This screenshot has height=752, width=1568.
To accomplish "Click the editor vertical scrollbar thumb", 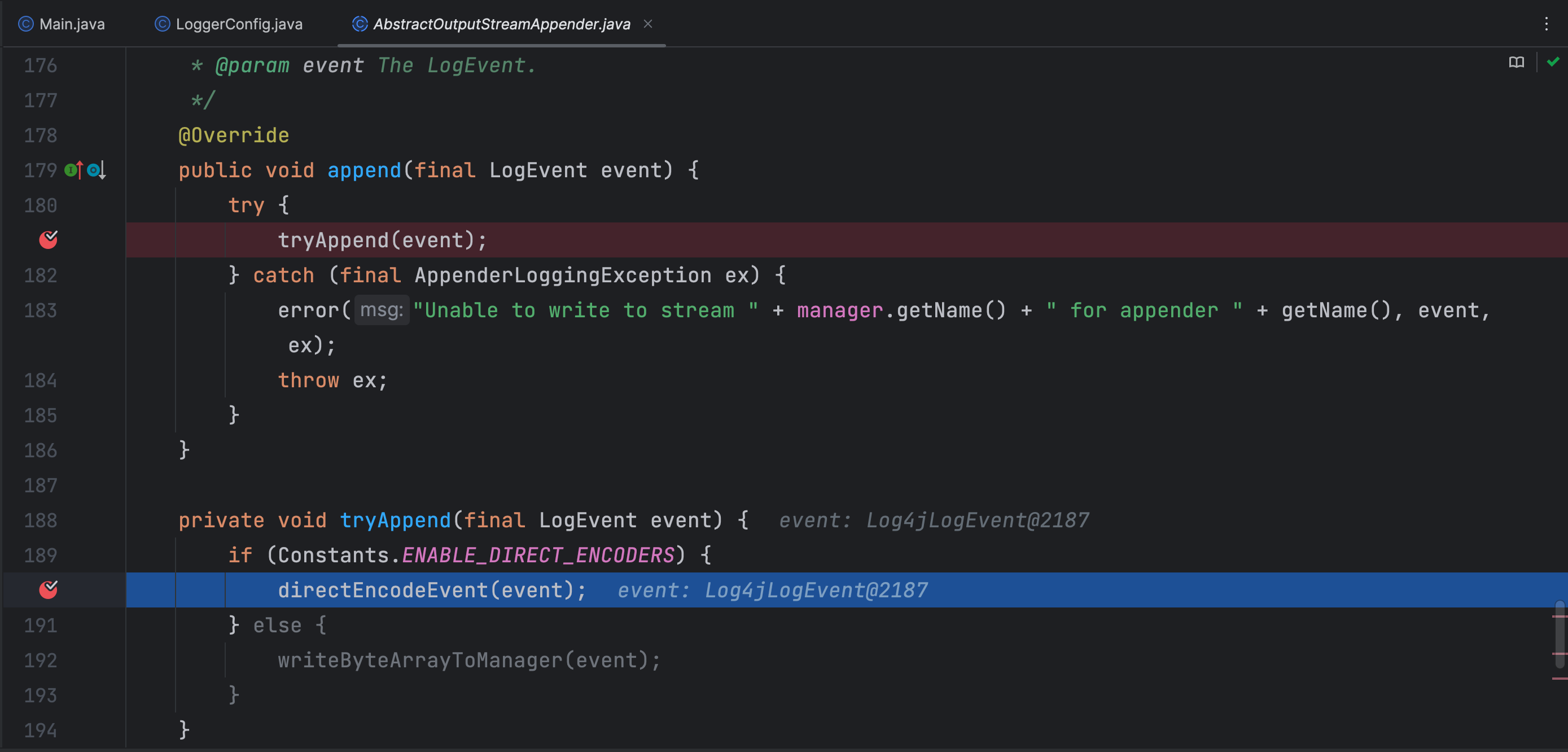I will tap(1559, 635).
